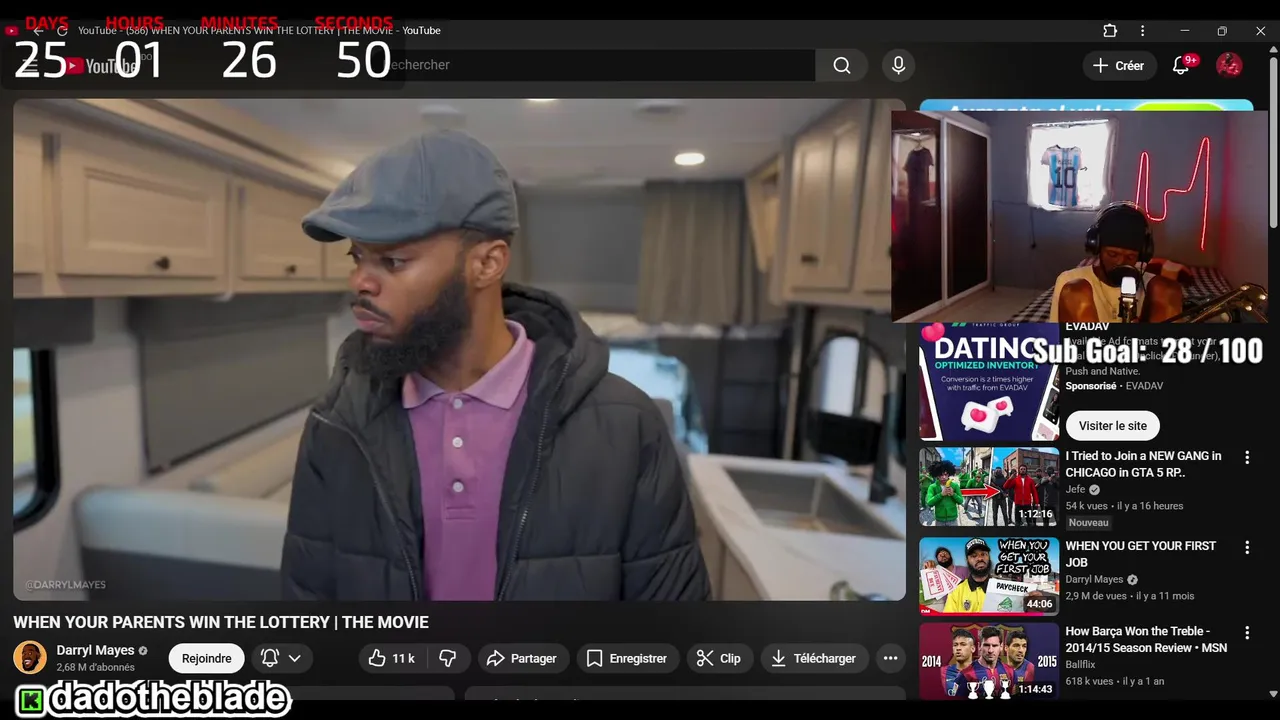Click the video title WHEN YOUR PARENTS WIN THE LOTTERY
This screenshot has height=720, width=1280.
click(x=221, y=622)
